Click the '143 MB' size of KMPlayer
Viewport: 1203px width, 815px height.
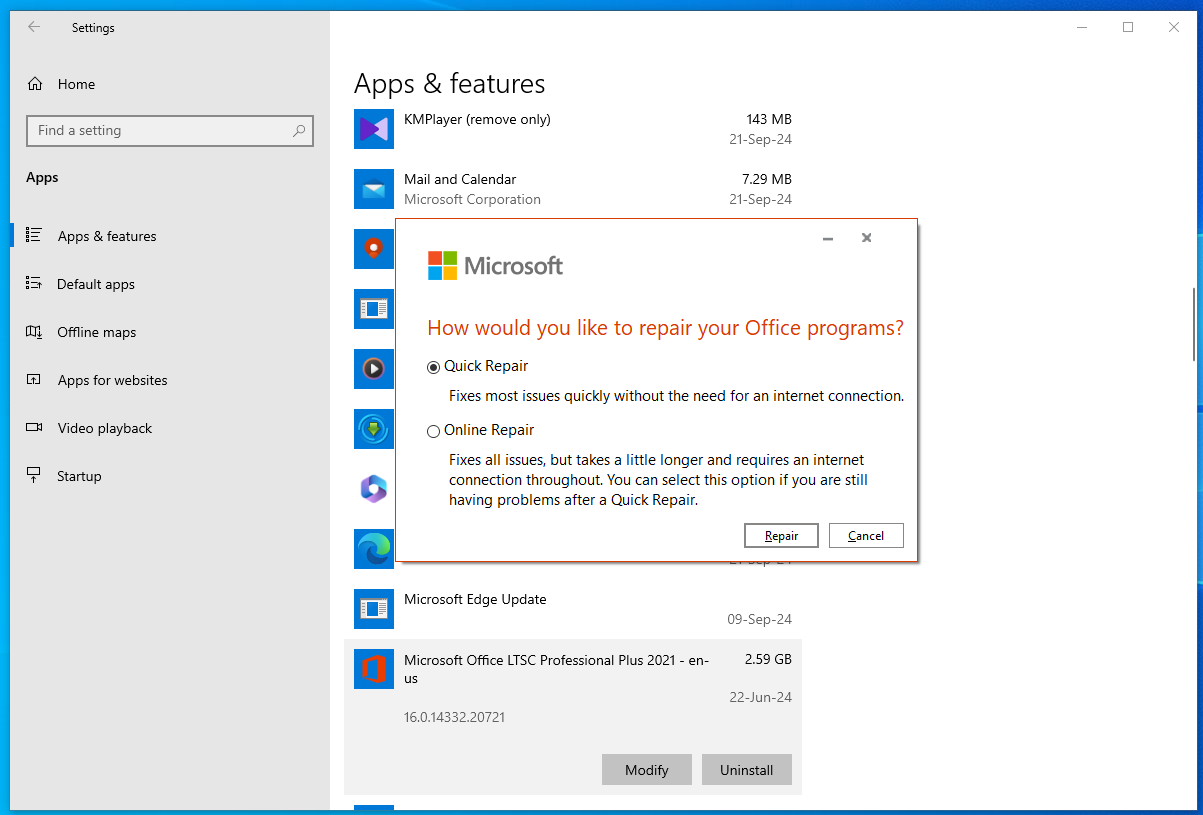[x=769, y=119]
